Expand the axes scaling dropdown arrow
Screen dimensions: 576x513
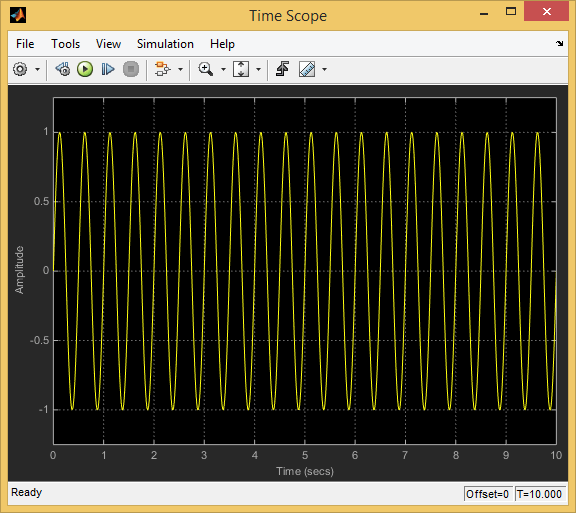[x=258, y=69]
